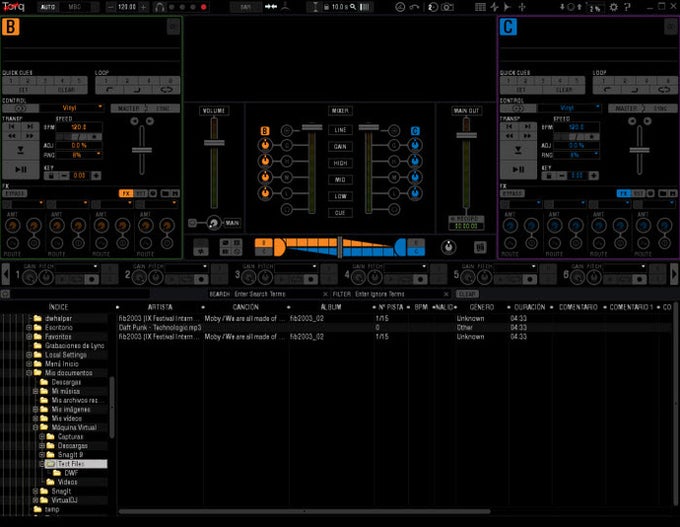680x527 pixels.
Task: Sort by GÉNERO column header
Action: [x=482, y=307]
